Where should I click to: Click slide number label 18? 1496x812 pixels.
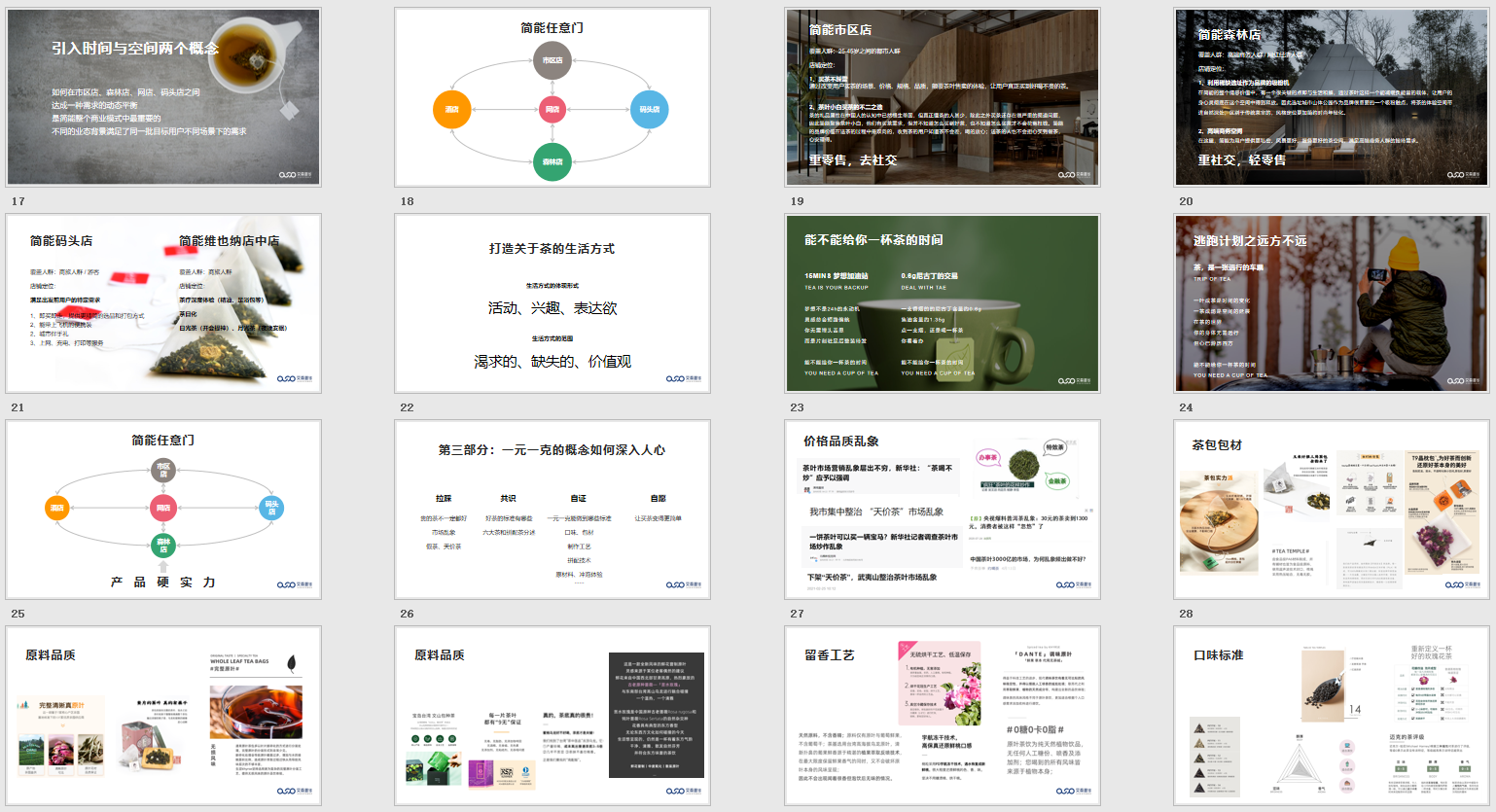click(x=408, y=201)
